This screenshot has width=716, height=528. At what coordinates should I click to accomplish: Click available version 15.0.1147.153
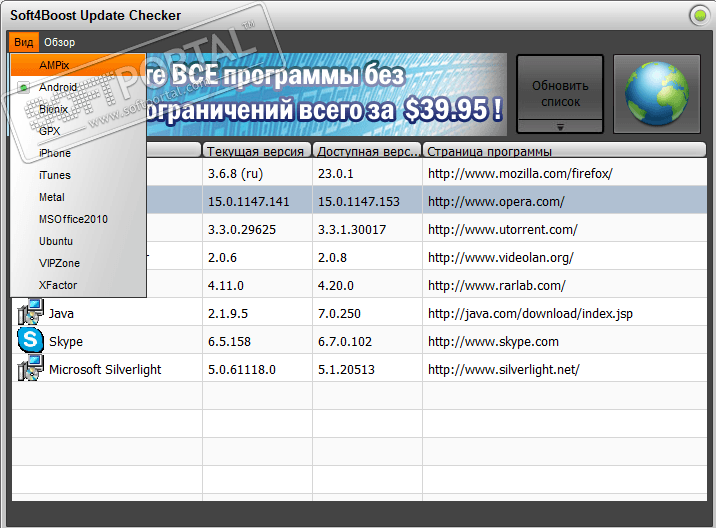[358, 201]
